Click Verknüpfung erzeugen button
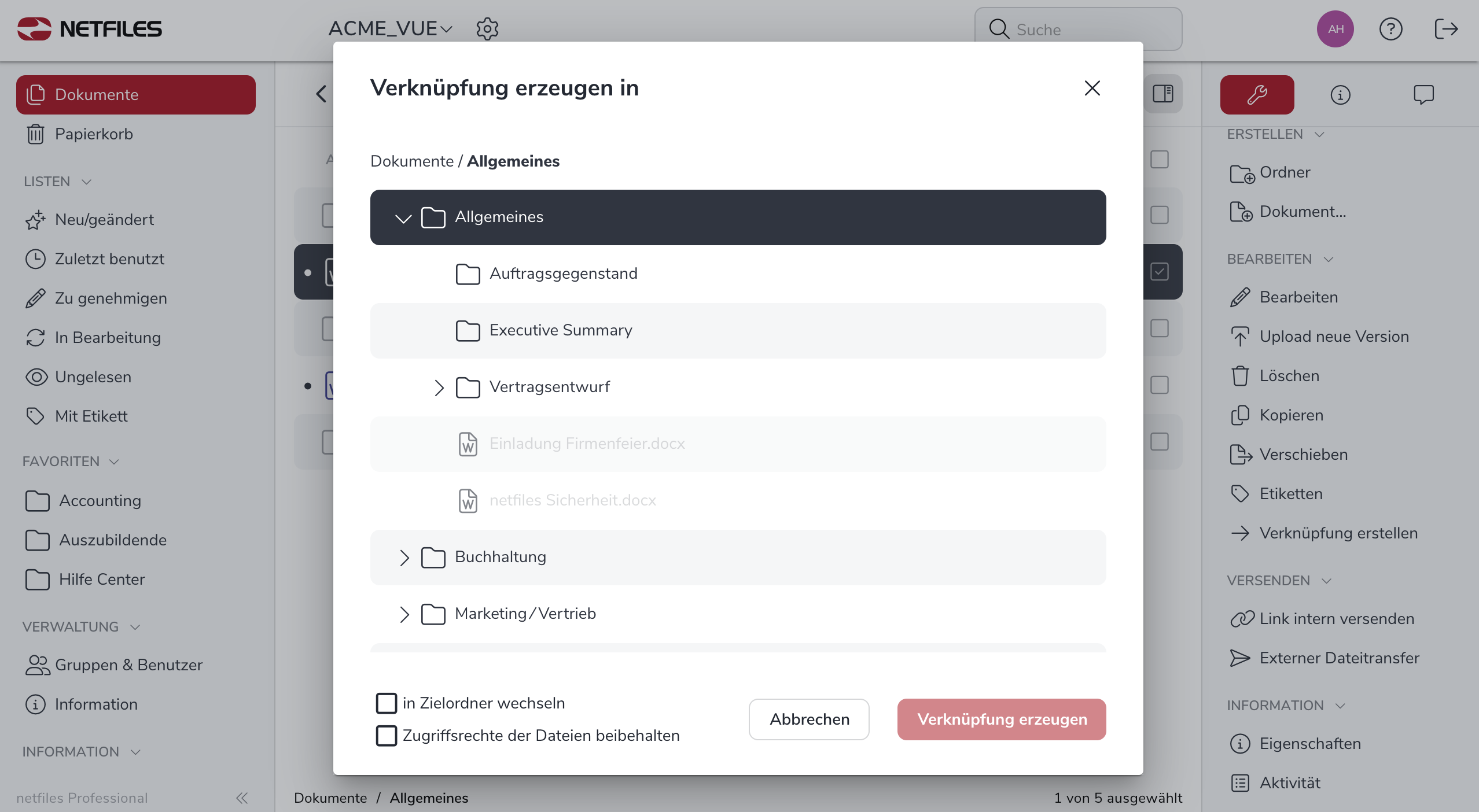This screenshot has height=812, width=1479. click(x=1002, y=719)
